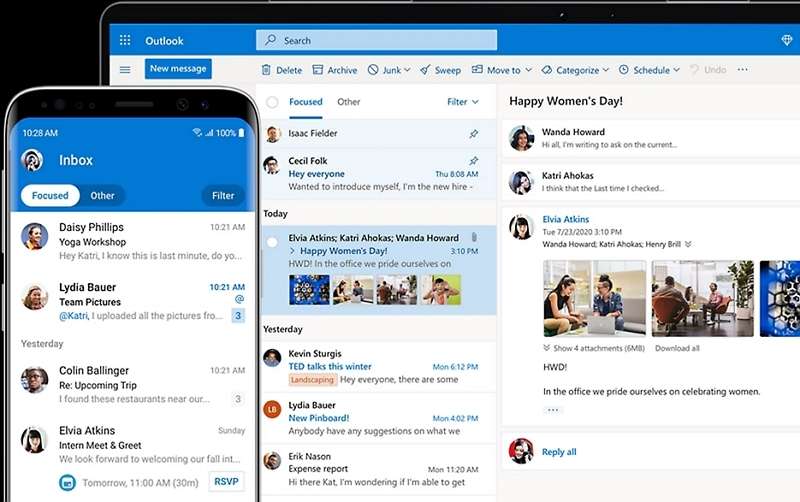Open the Schedule dropdown arrow

point(677,69)
